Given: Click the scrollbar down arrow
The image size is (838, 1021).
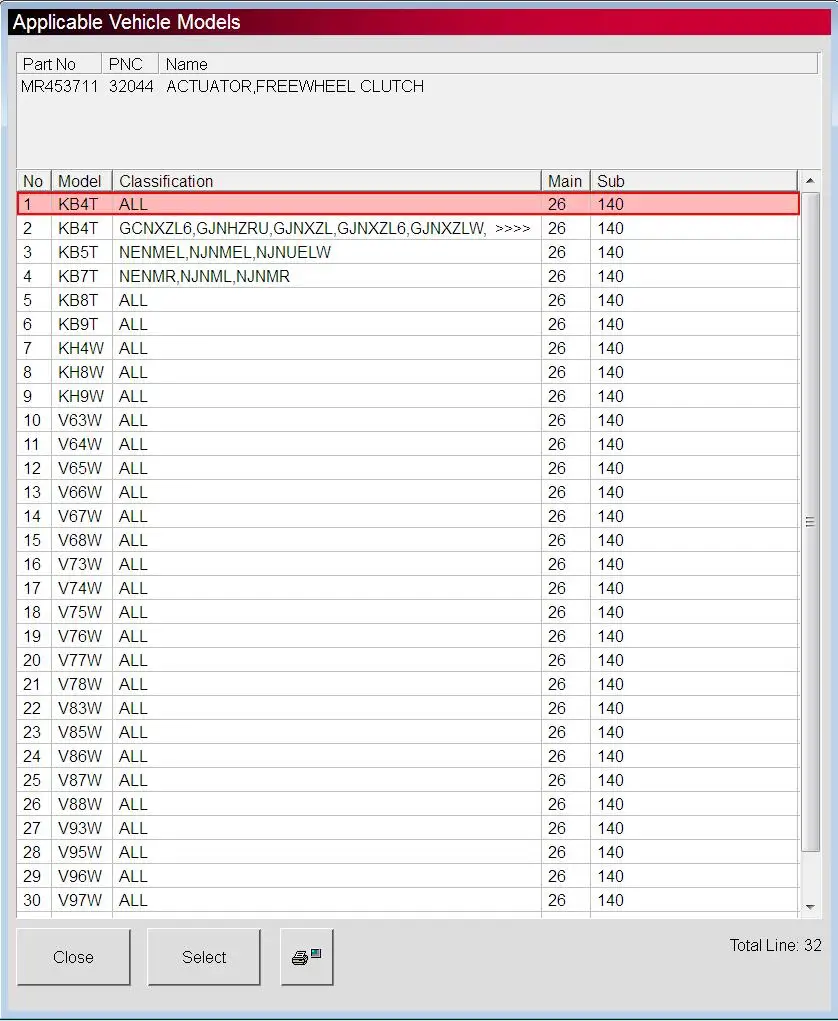Looking at the screenshot, I should coord(810,906).
